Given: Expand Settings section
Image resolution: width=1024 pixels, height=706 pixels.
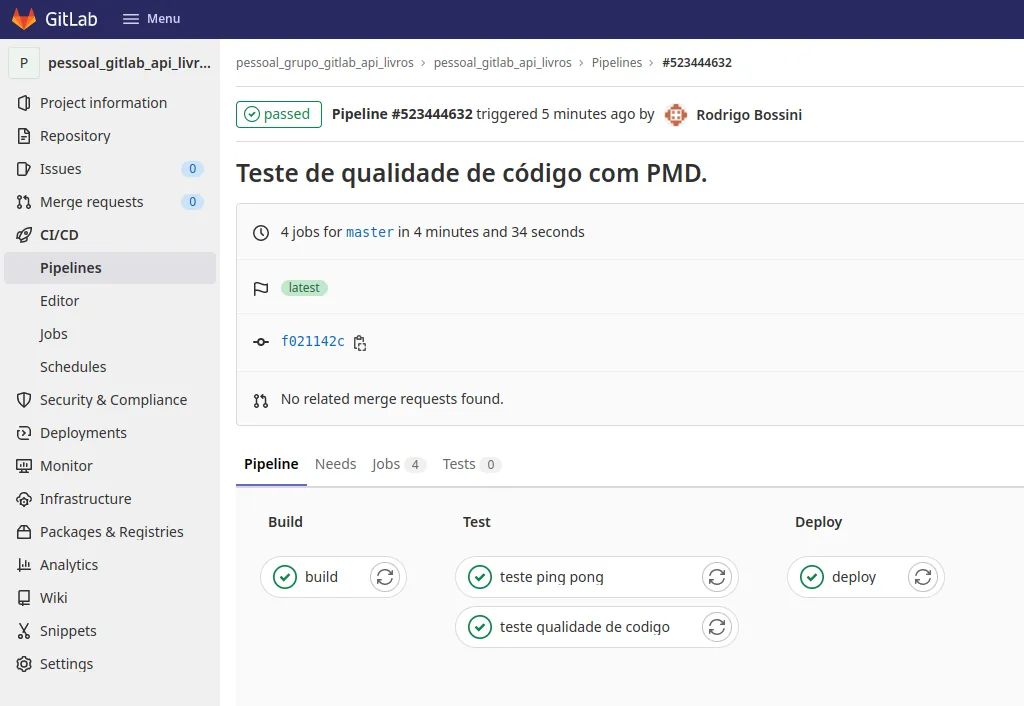Looking at the screenshot, I should click(x=66, y=664).
